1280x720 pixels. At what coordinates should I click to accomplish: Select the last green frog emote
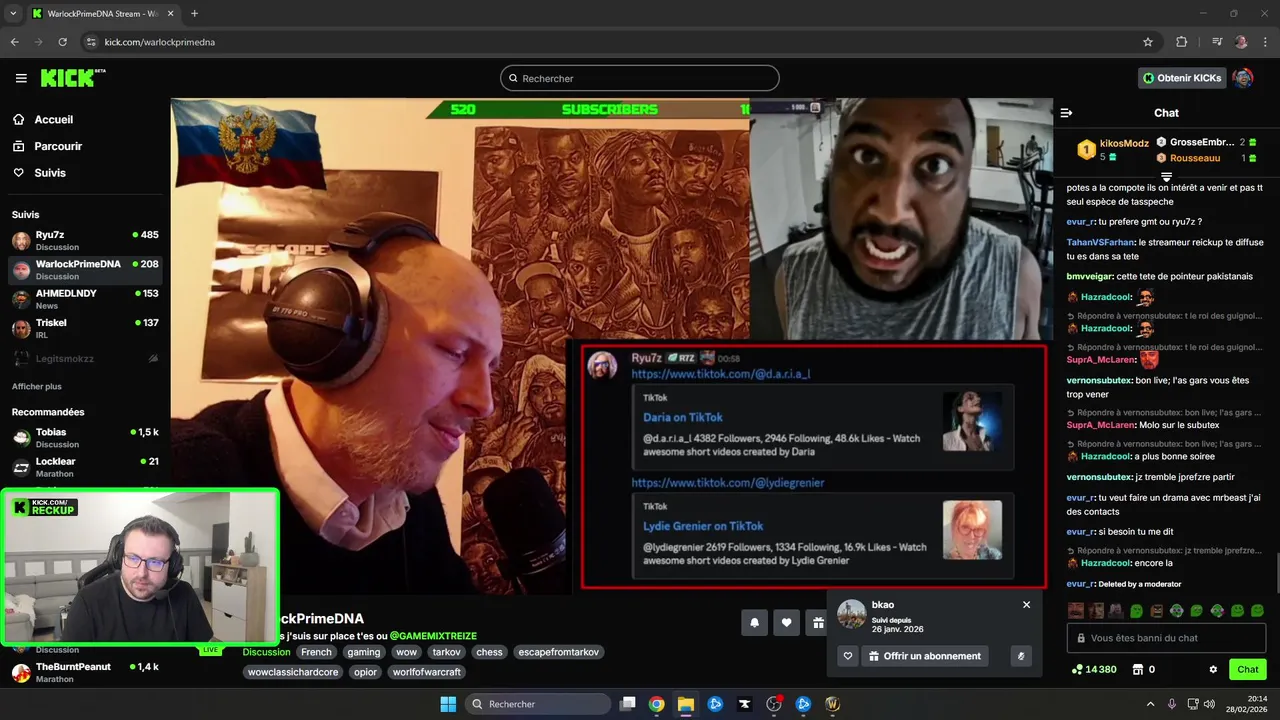tap(1257, 610)
